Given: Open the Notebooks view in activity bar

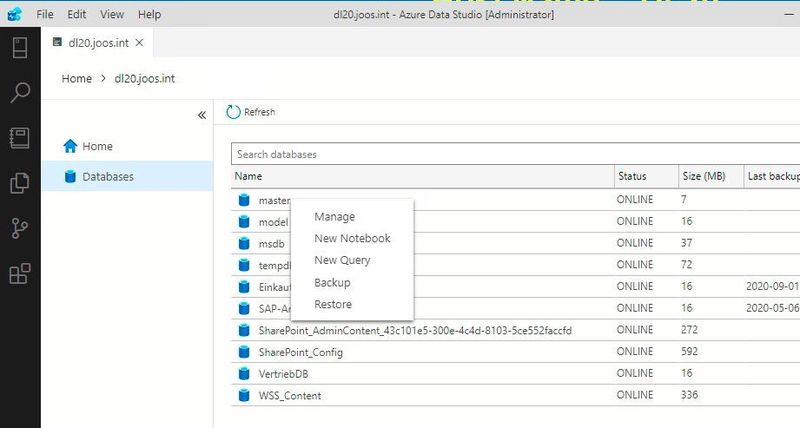Looking at the screenshot, I should pyautogui.click(x=20, y=138).
